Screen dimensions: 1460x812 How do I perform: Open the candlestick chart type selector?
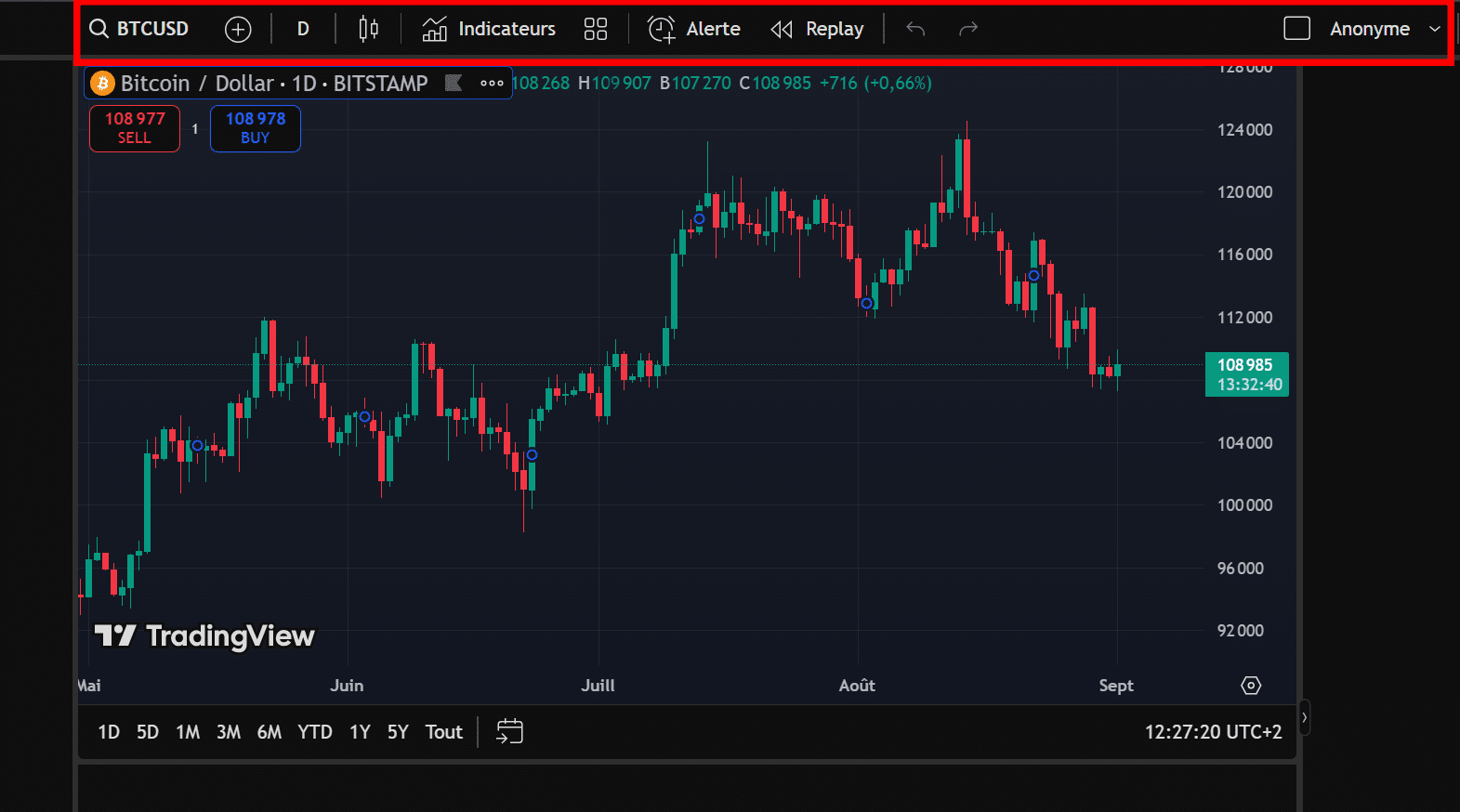point(368,30)
